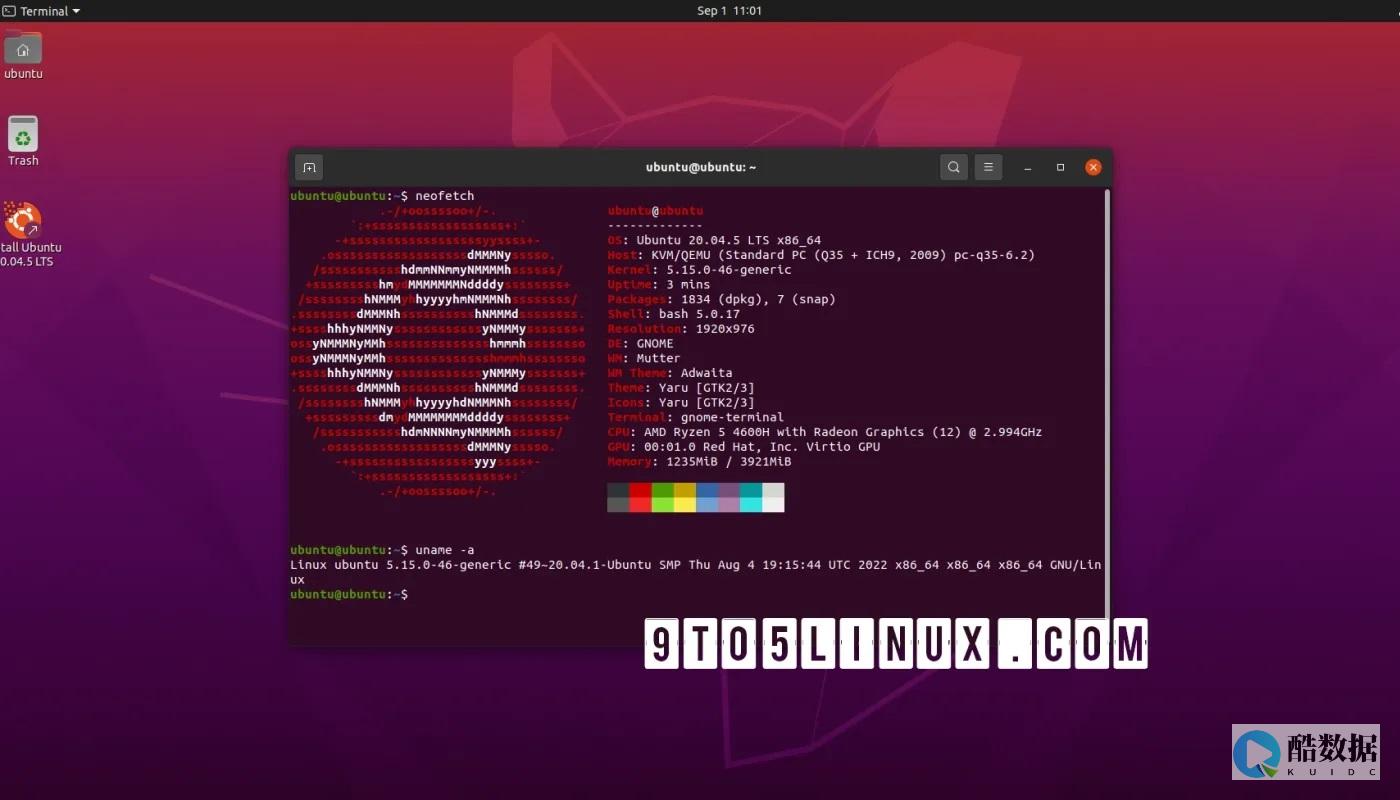Click the terminal window vertical scrollbar
Screen dimensions: 1400x800
[1106, 403]
